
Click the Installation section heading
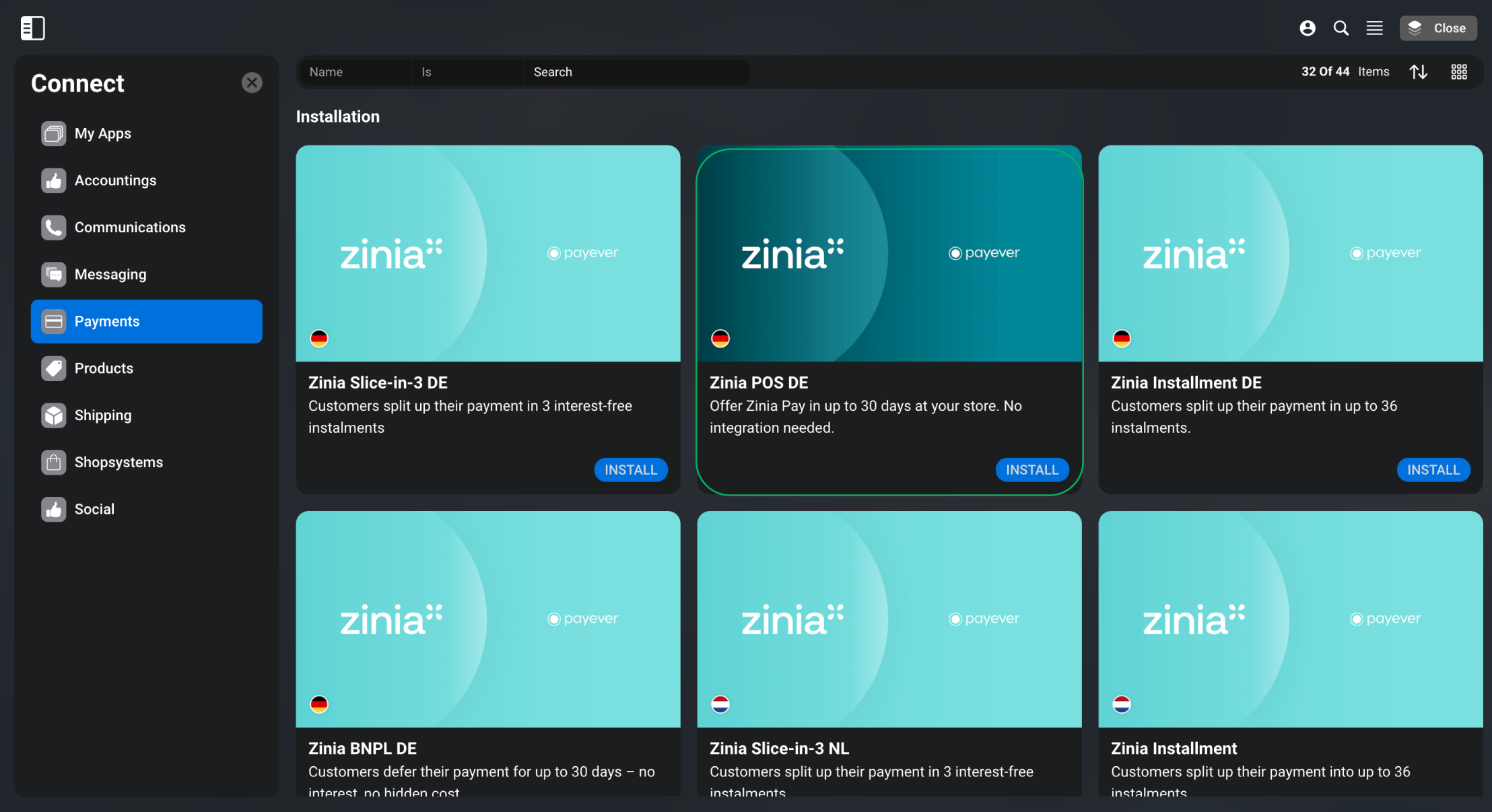338,116
